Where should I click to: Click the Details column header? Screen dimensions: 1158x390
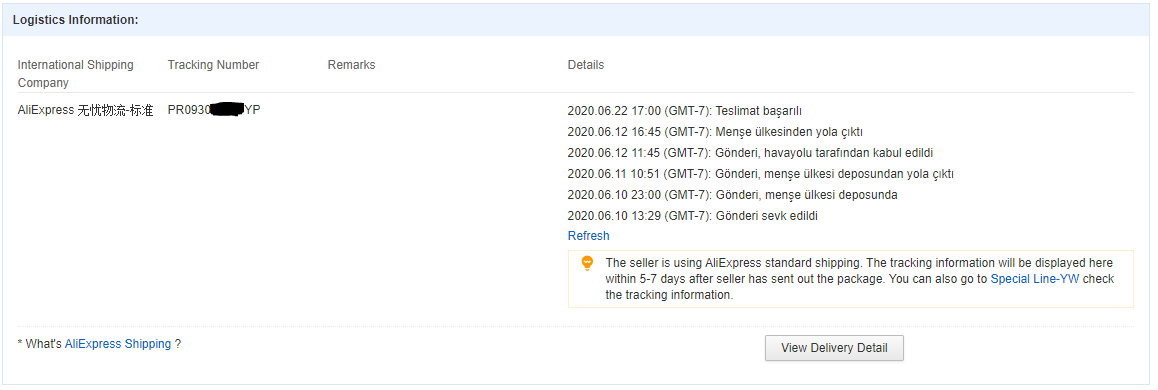click(586, 64)
